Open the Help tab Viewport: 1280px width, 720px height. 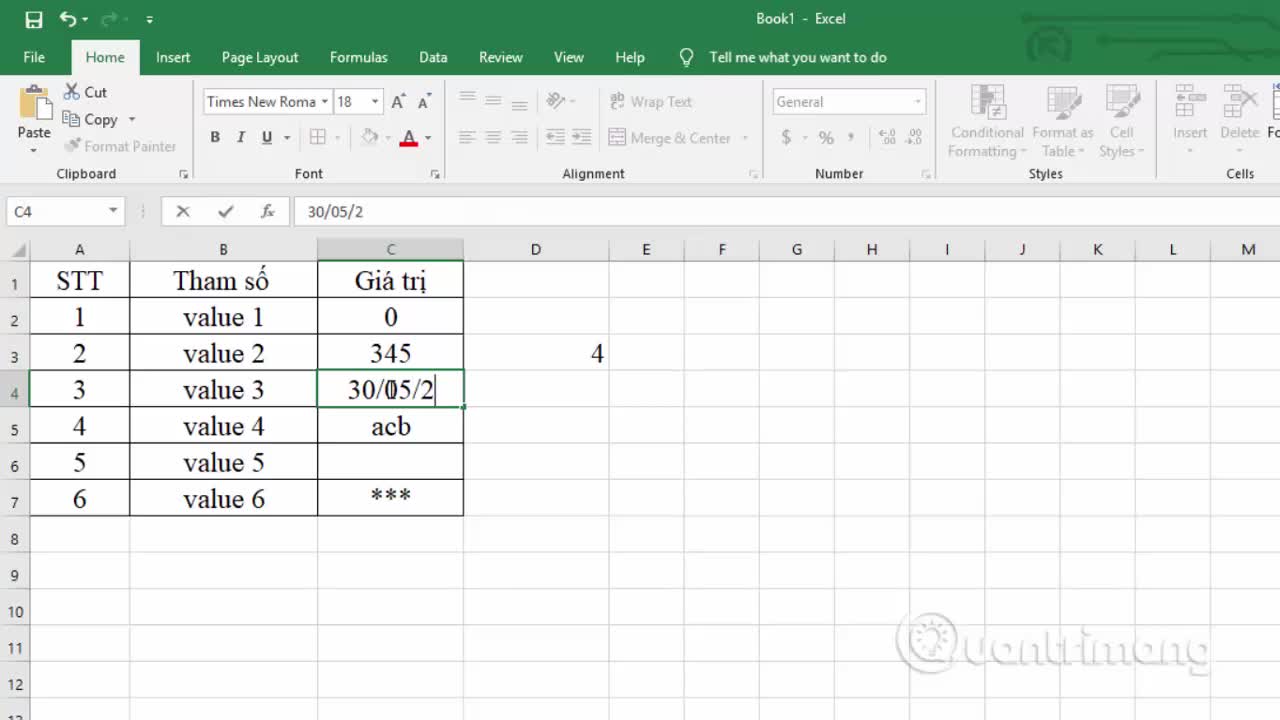pos(630,57)
